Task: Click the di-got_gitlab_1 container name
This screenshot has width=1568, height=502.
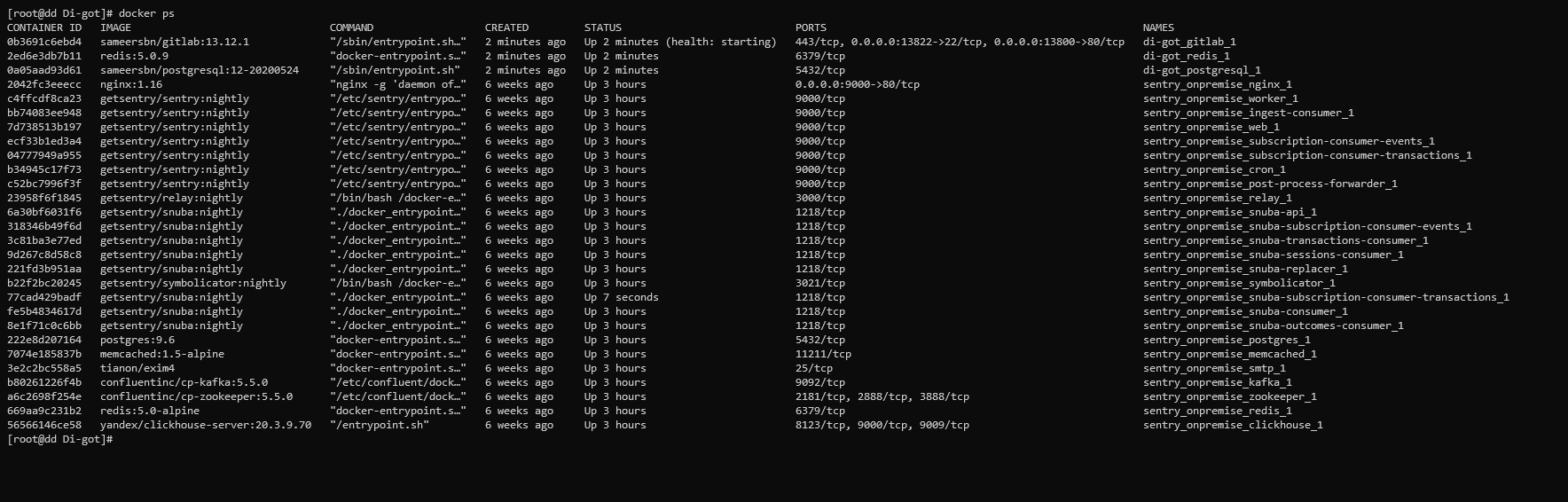Action: [1189, 42]
